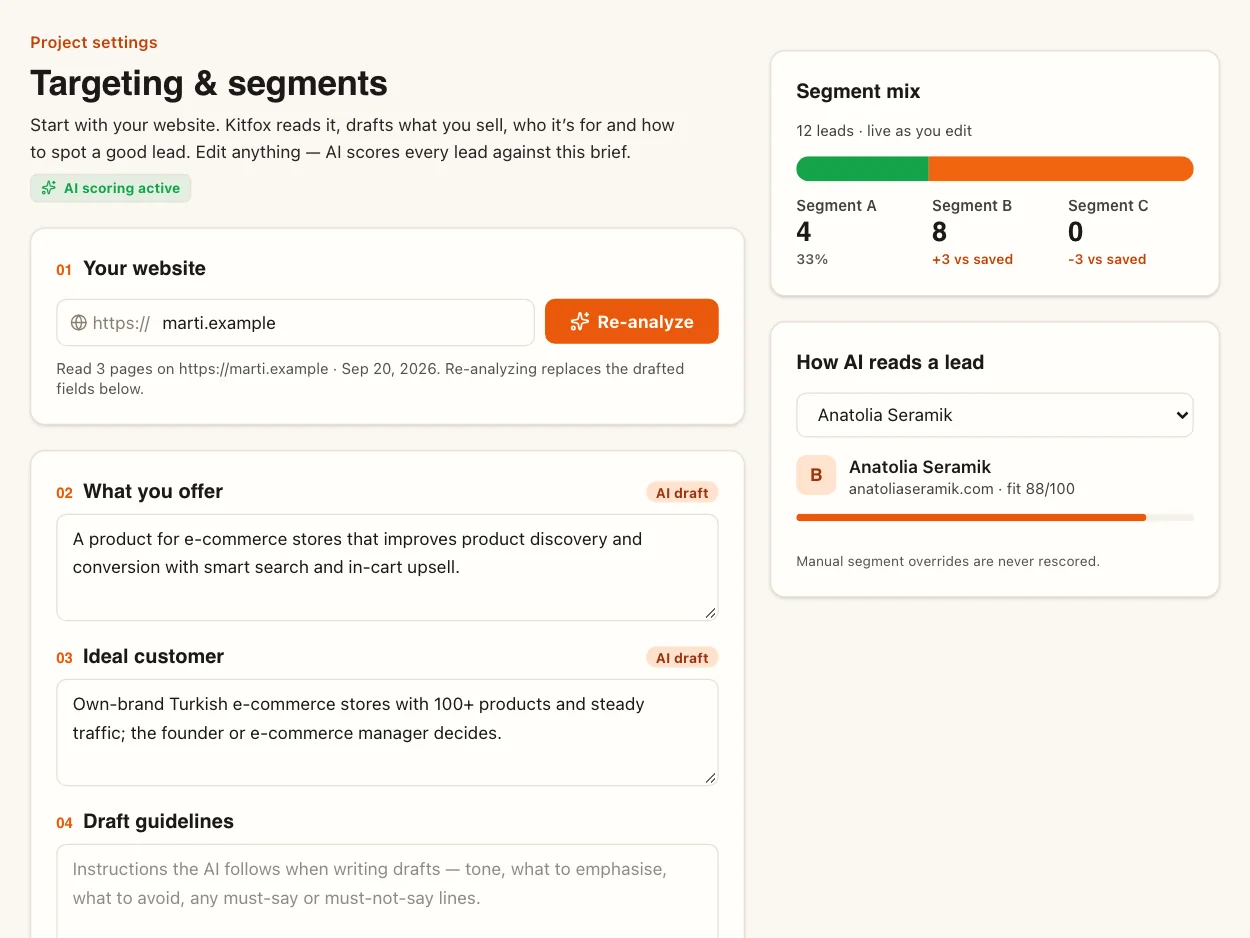1250x938 pixels.
Task: Click the "Manual segment overrides are never rescored." note
Action: point(948,561)
